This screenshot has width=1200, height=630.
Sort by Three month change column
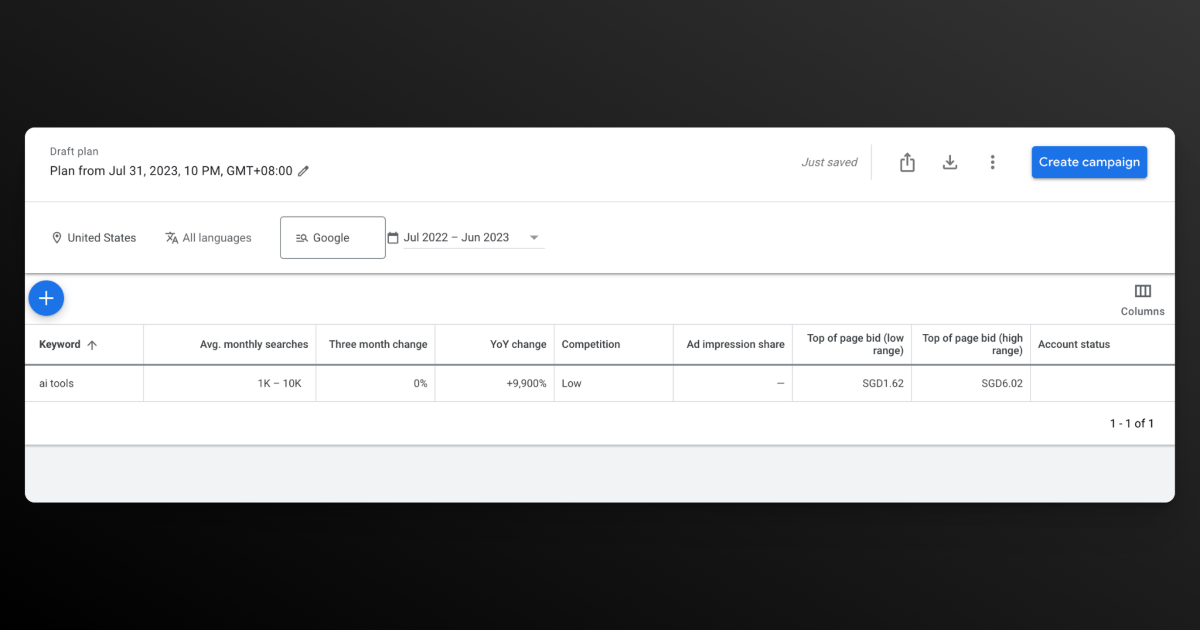tap(378, 345)
